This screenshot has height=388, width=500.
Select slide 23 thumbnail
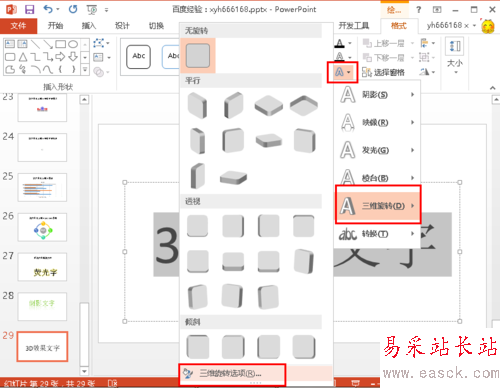[x=42, y=107]
